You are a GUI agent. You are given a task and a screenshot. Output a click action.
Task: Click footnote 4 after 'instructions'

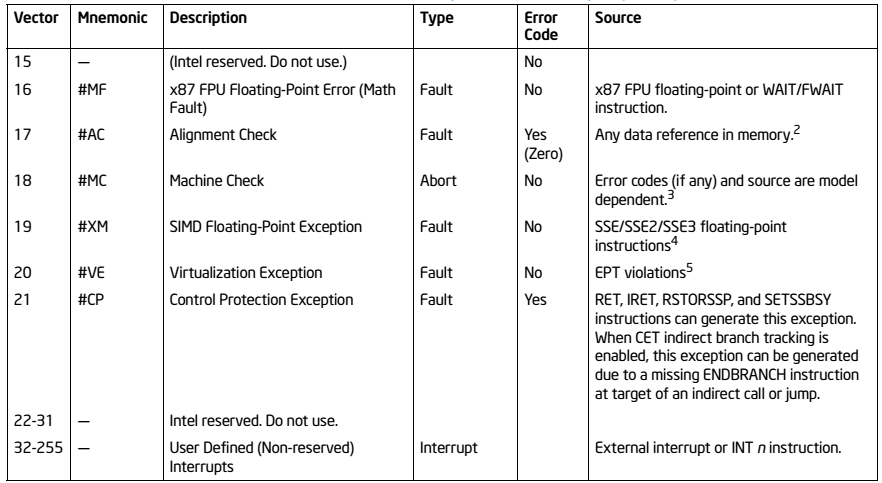point(674,242)
